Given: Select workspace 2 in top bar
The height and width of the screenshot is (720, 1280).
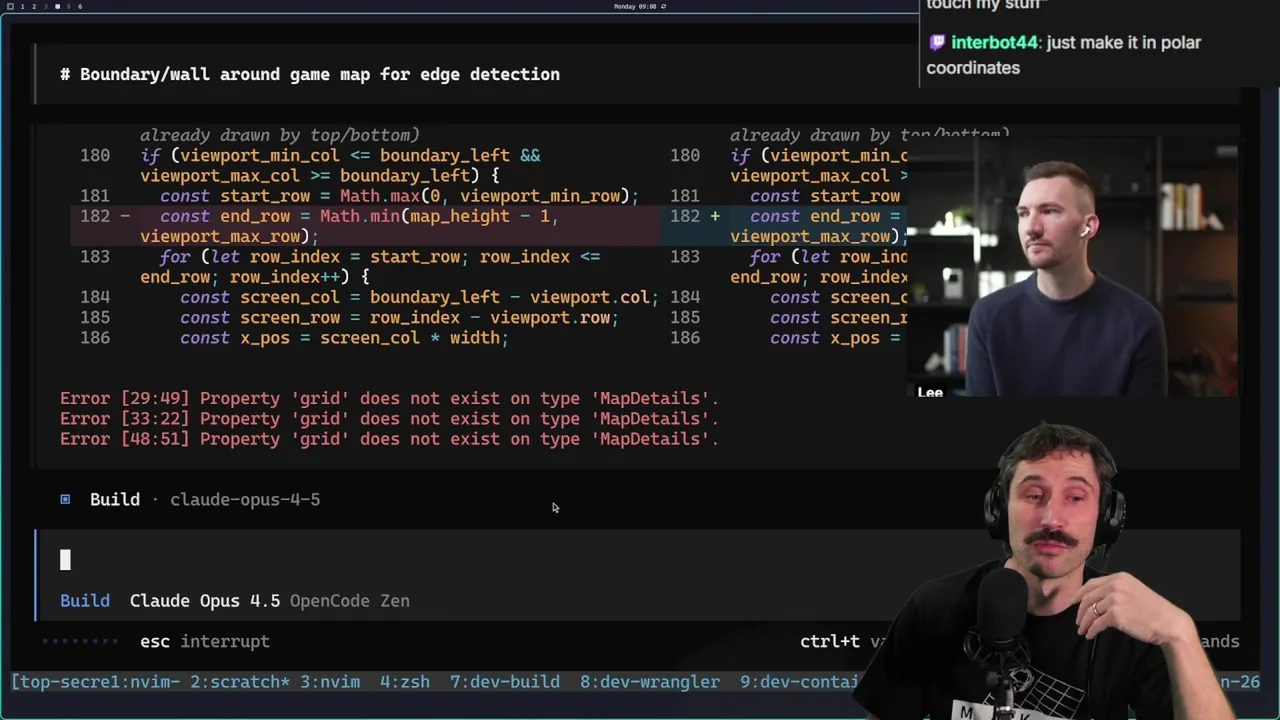Looking at the screenshot, I should point(33,6).
